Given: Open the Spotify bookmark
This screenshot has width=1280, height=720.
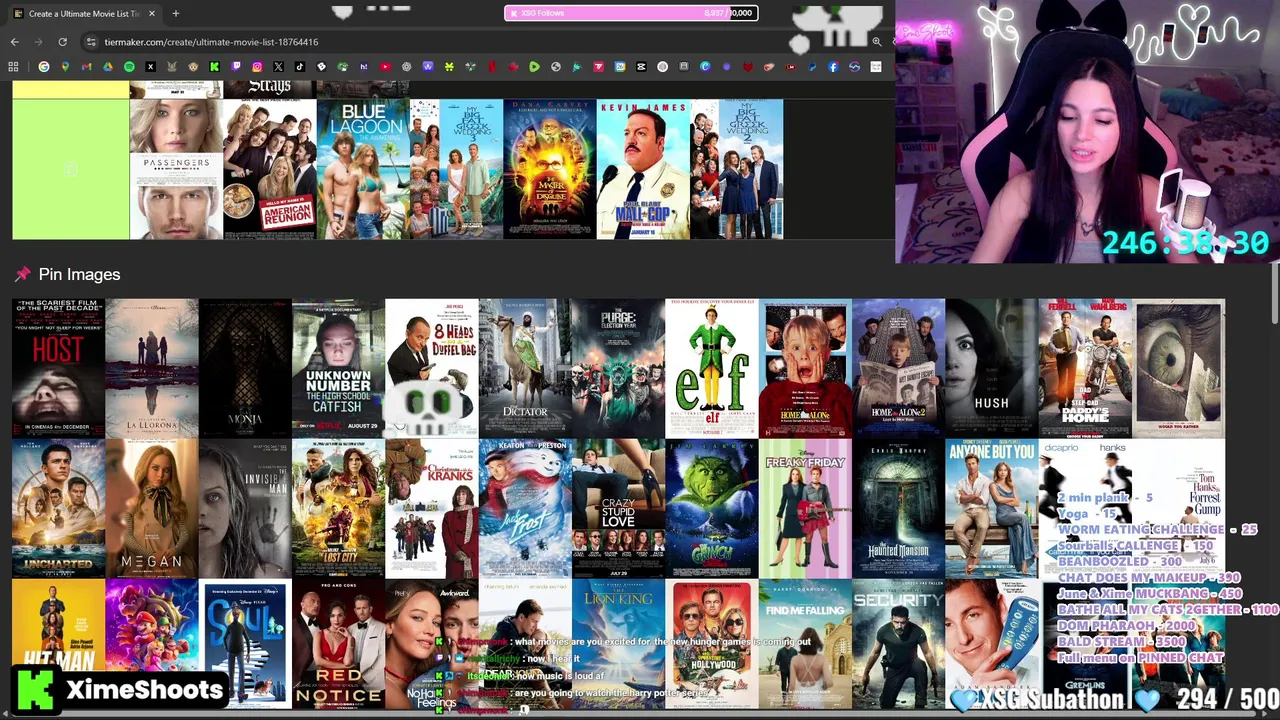Looking at the screenshot, I should [x=129, y=67].
